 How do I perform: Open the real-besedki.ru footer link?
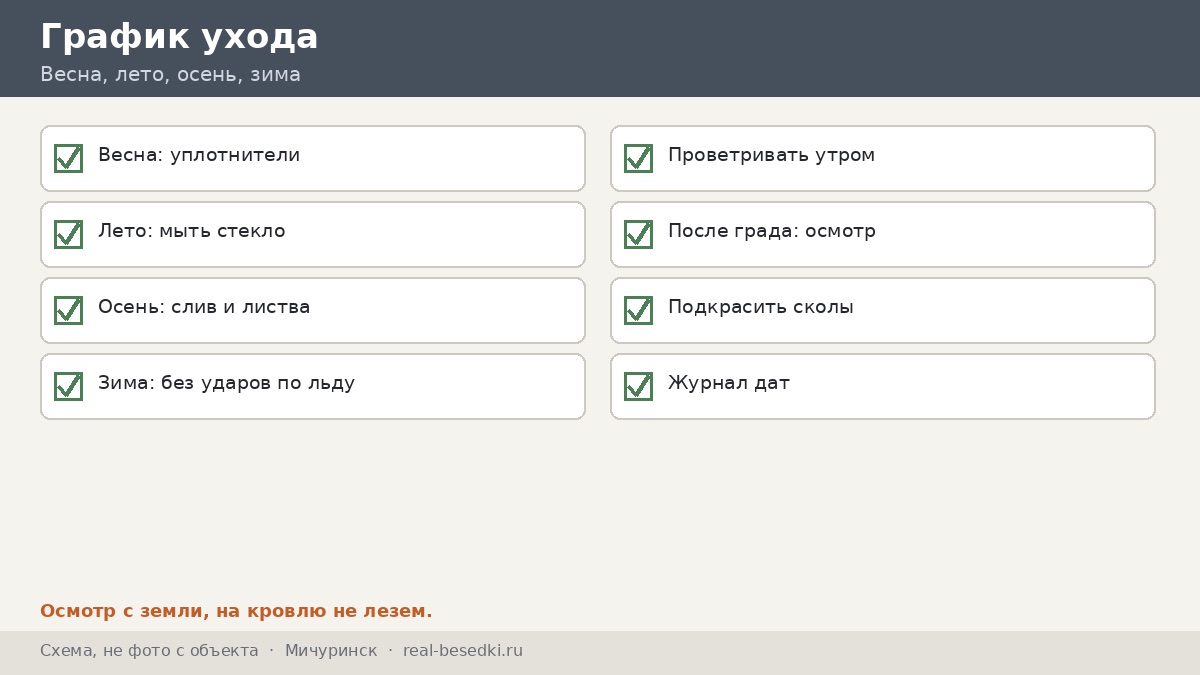(463, 651)
